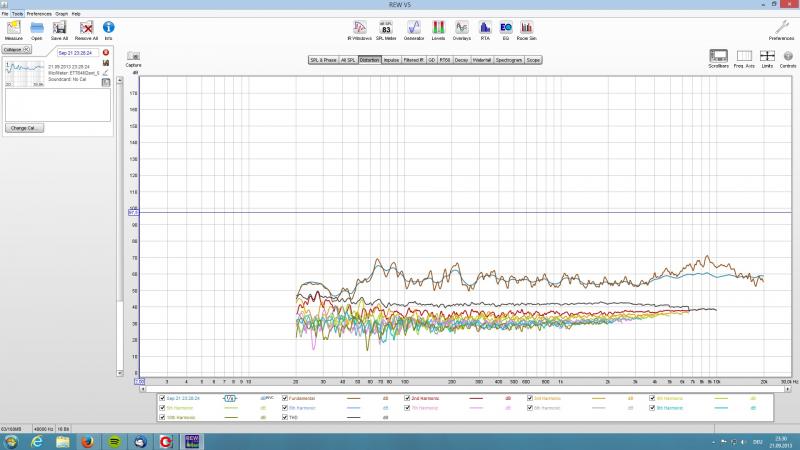This screenshot has height=450, width=800.
Task: Click the measurement name field
Action: (76, 52)
